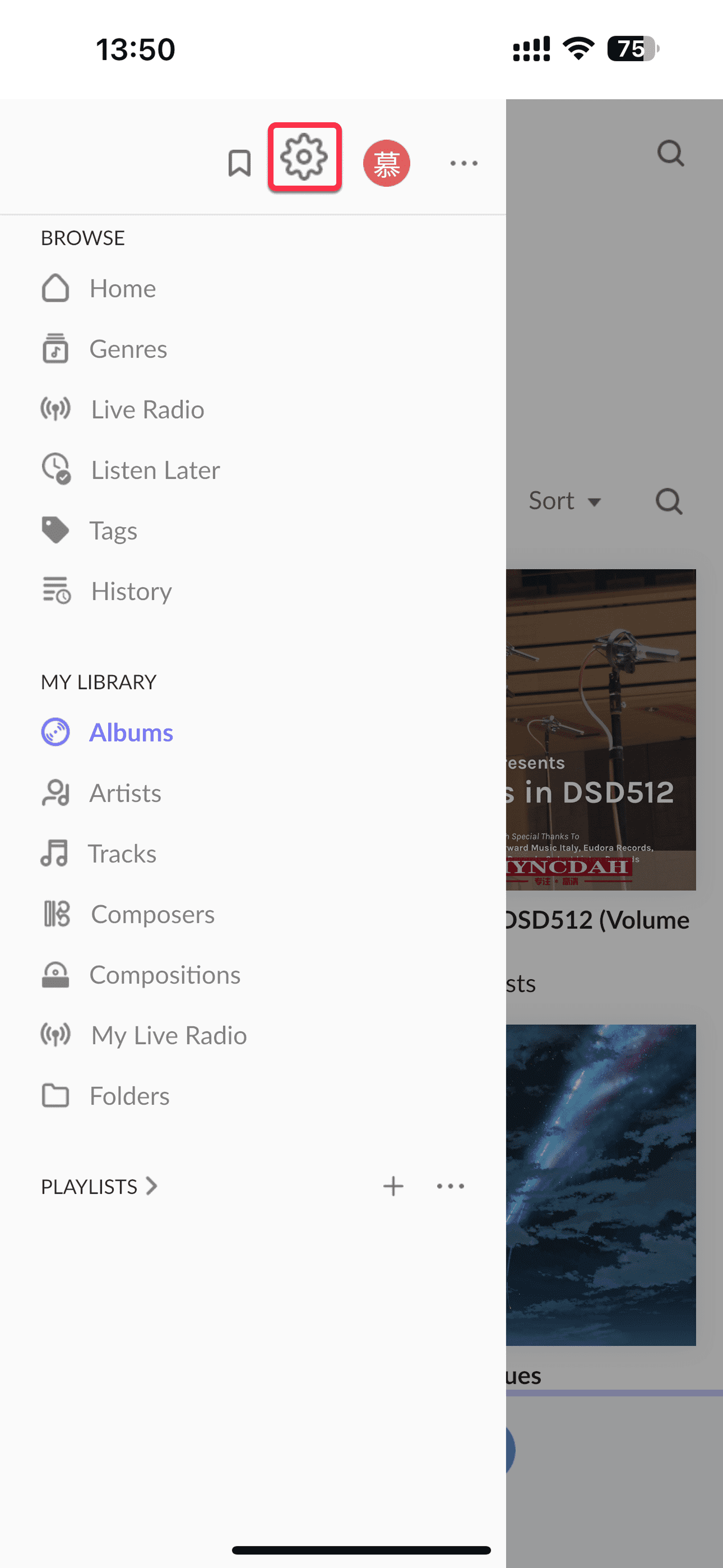Open the Listen Later list
Viewport: 723px width, 1568px height.
(x=155, y=470)
